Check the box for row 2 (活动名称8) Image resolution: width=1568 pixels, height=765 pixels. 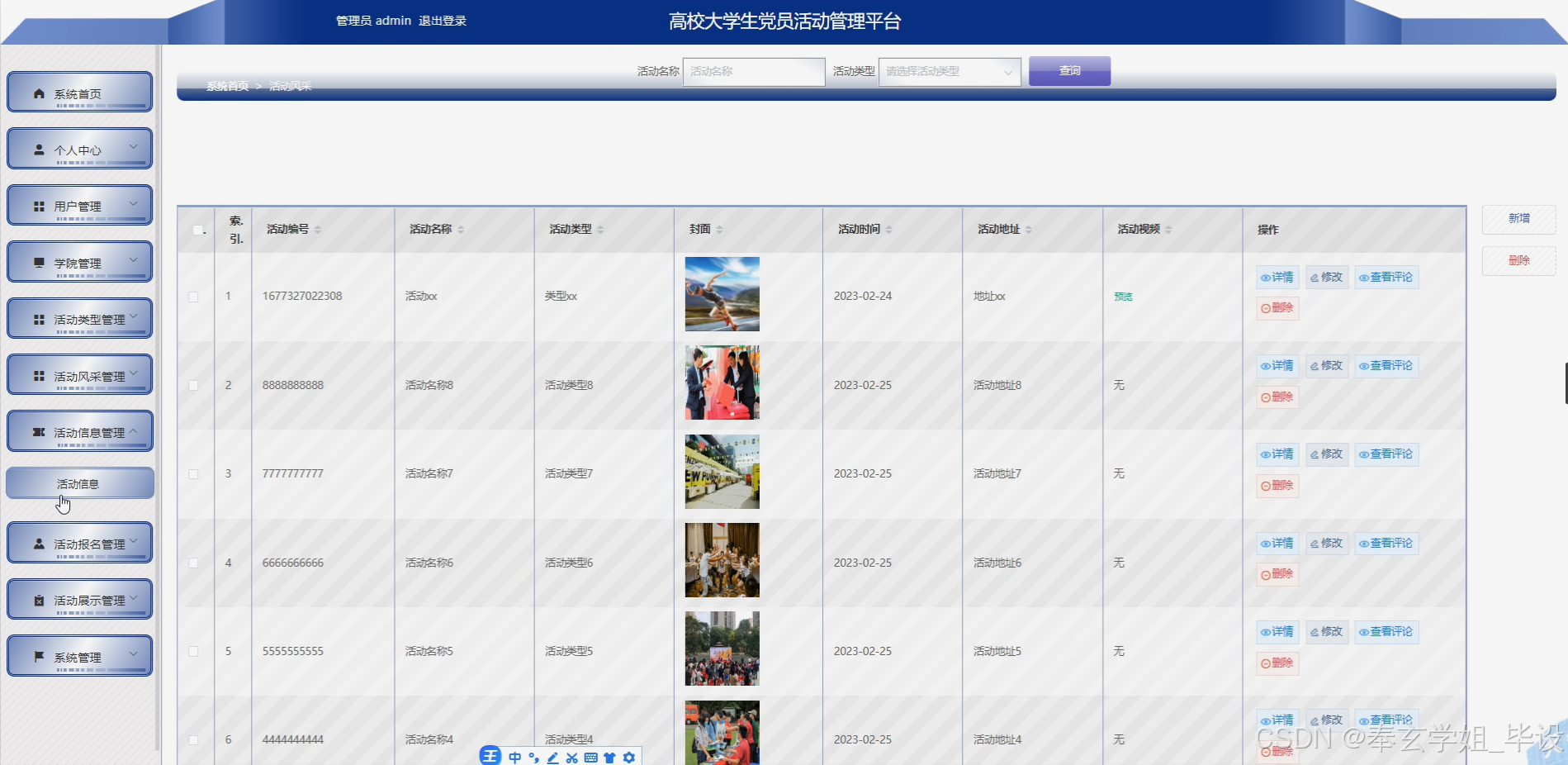[x=193, y=385]
